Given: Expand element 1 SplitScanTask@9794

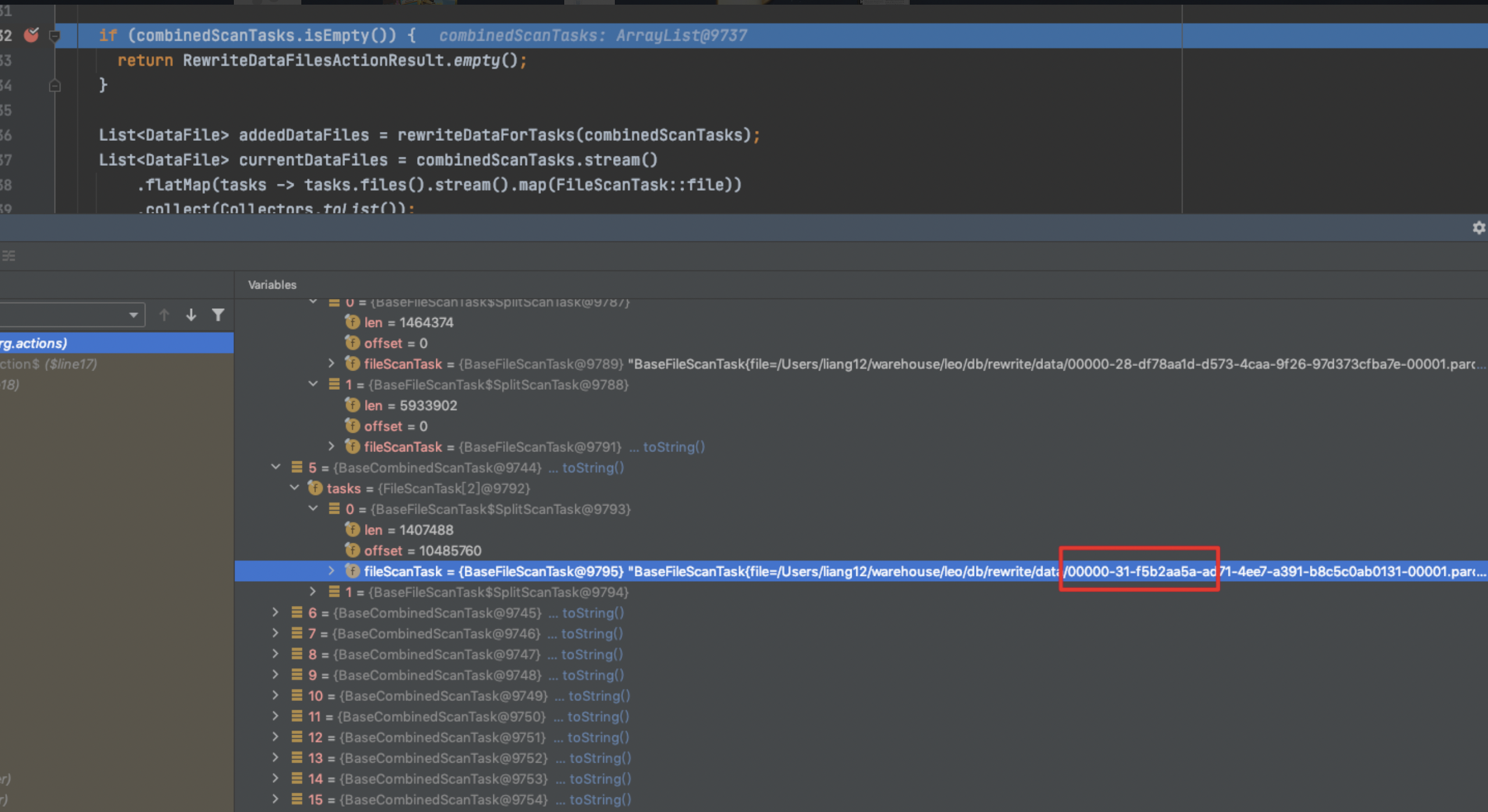Looking at the screenshot, I should tap(313, 592).
